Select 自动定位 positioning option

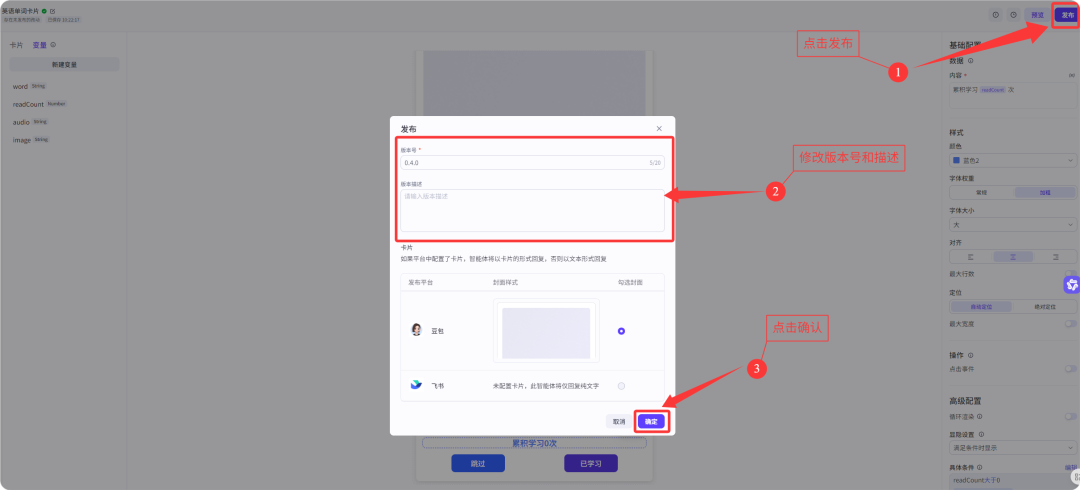tap(982, 307)
